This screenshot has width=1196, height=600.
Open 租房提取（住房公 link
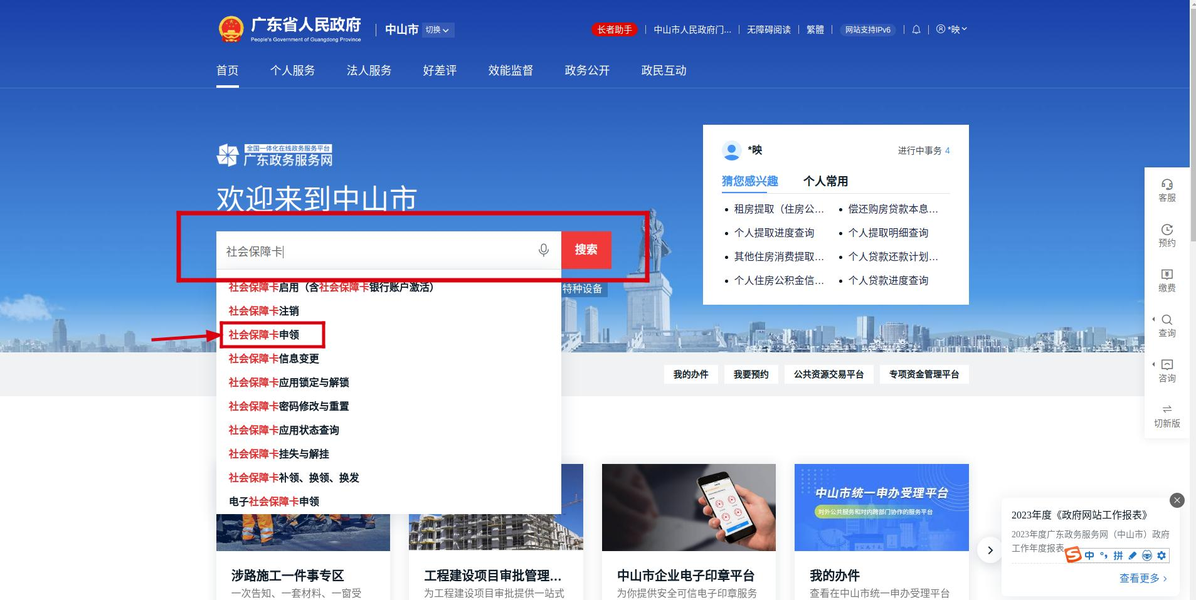click(x=779, y=209)
